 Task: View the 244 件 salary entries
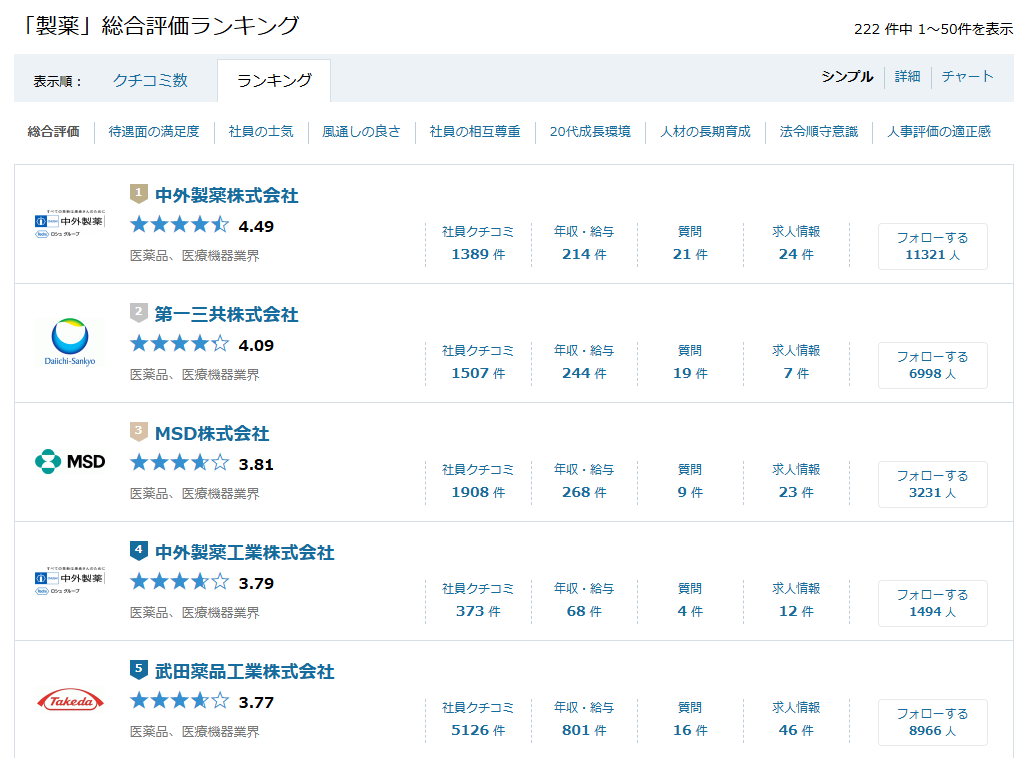coord(584,373)
